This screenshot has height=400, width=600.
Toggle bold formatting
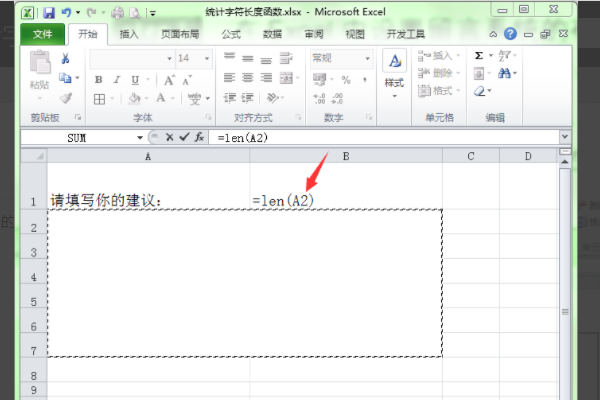[x=99, y=80]
